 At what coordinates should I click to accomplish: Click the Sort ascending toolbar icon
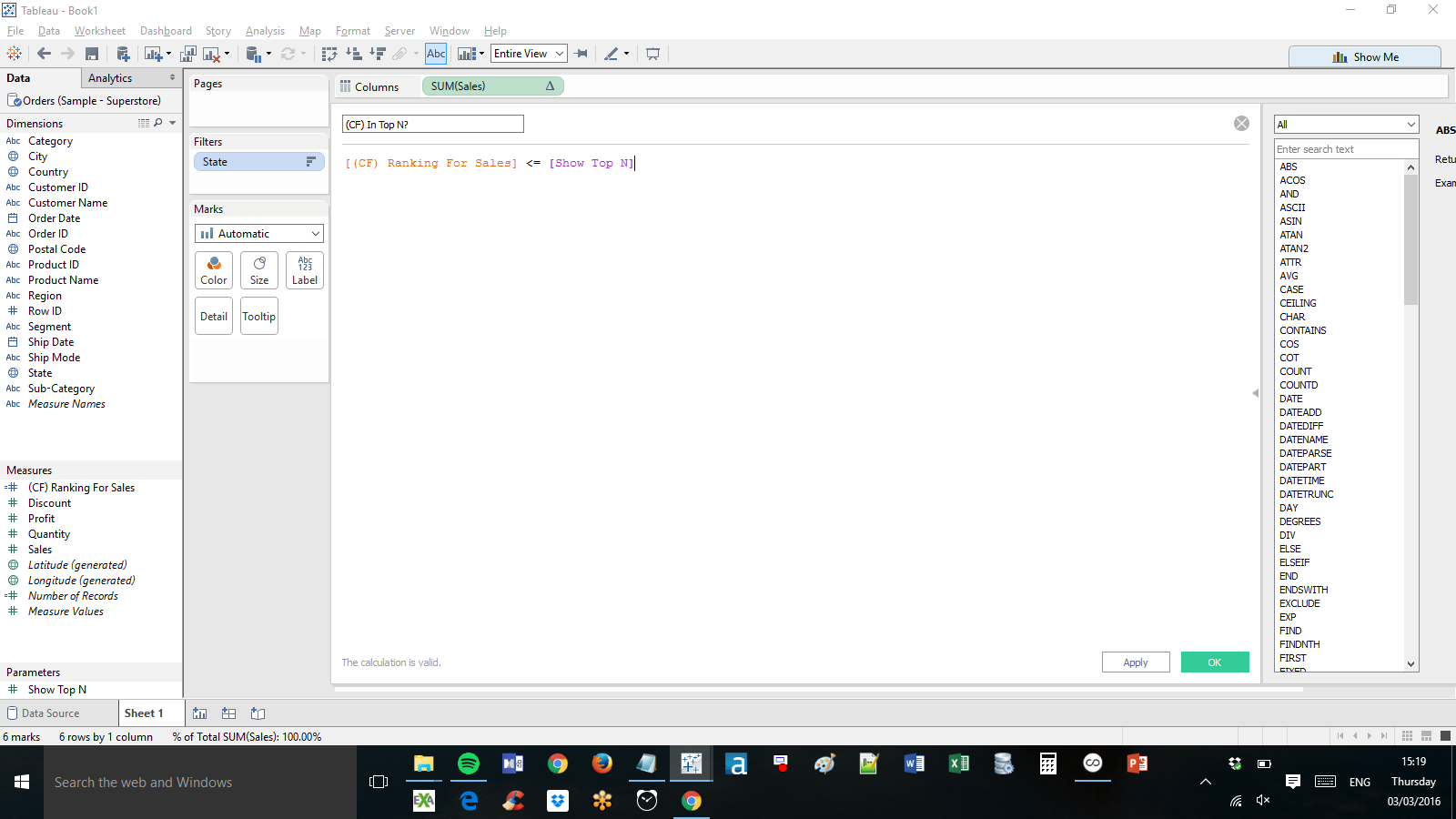(354, 54)
